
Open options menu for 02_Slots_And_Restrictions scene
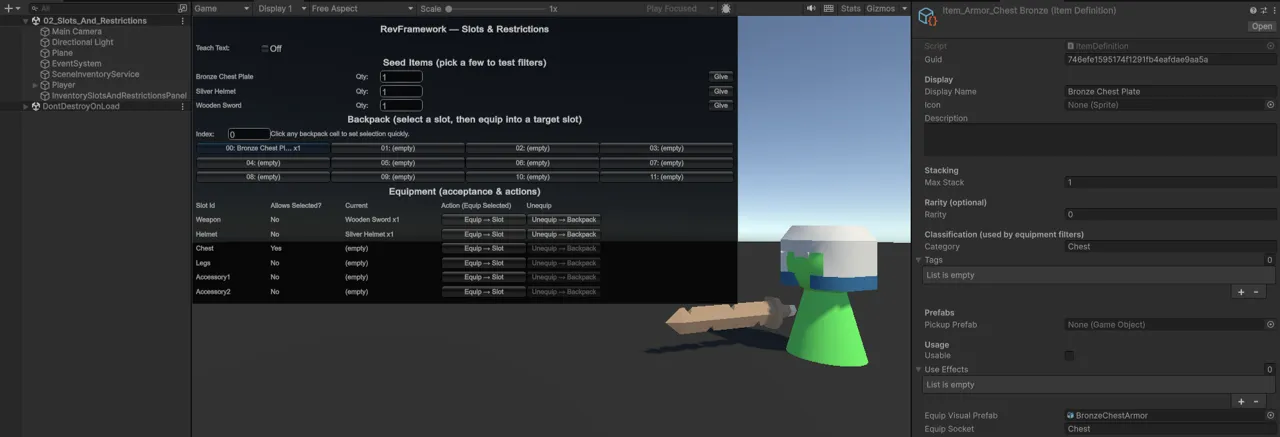coord(181,20)
